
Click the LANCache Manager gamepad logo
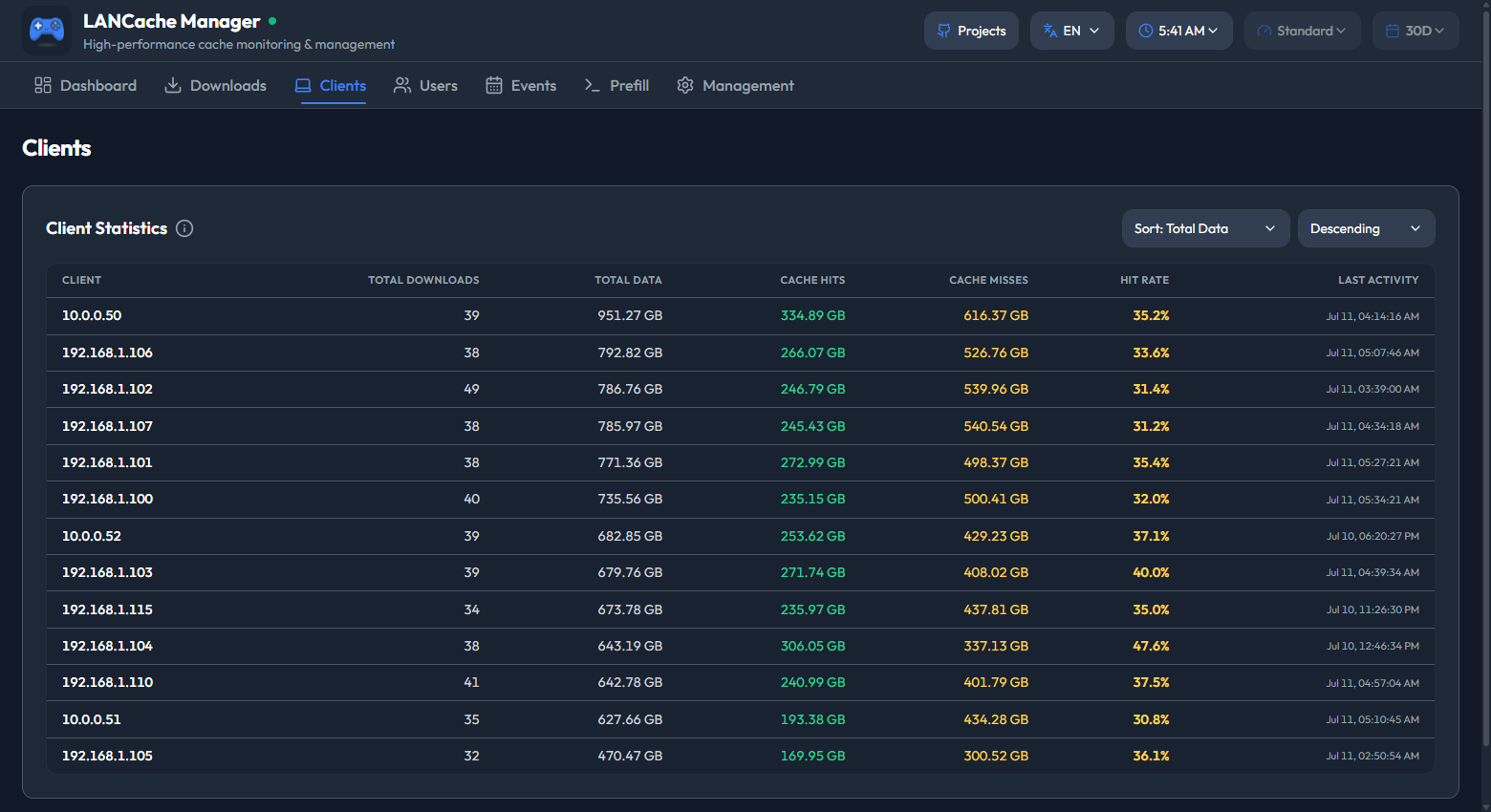pos(47,31)
